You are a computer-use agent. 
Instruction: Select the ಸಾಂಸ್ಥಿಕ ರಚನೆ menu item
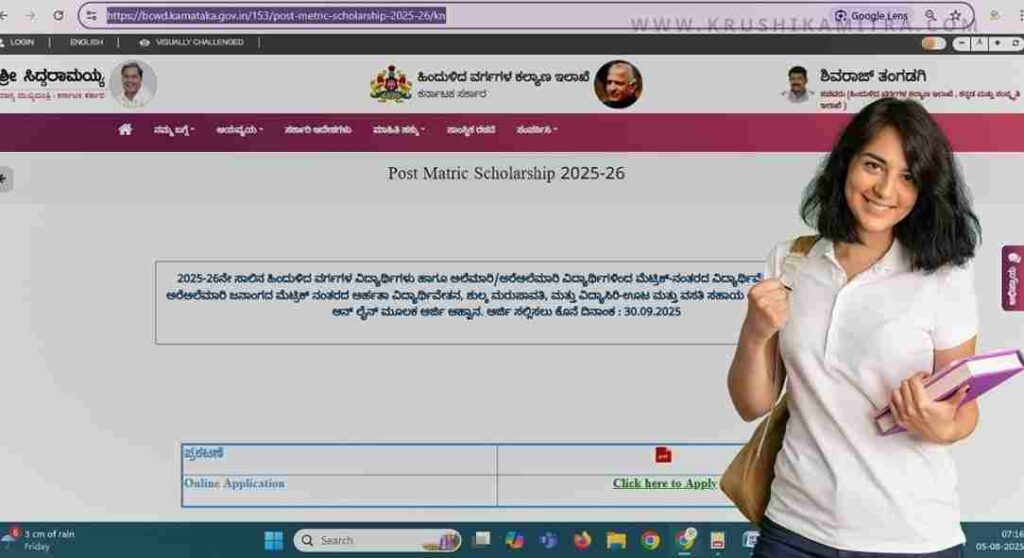(x=471, y=130)
